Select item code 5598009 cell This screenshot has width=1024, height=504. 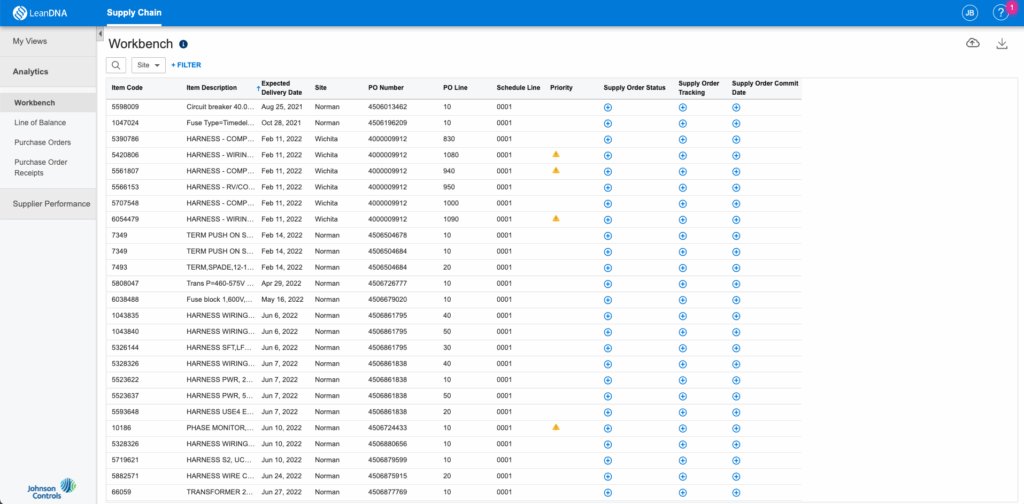(x=125, y=106)
